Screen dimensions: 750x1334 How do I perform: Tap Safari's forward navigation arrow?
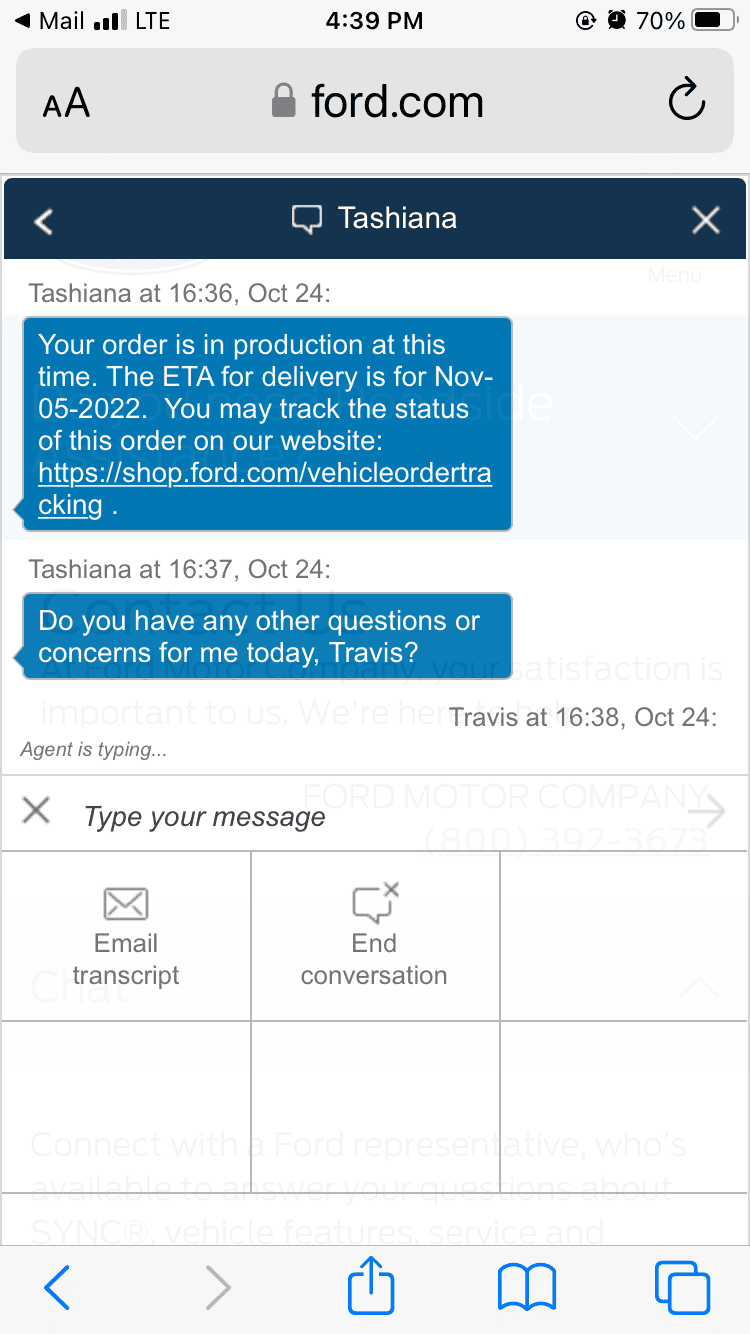point(217,1287)
